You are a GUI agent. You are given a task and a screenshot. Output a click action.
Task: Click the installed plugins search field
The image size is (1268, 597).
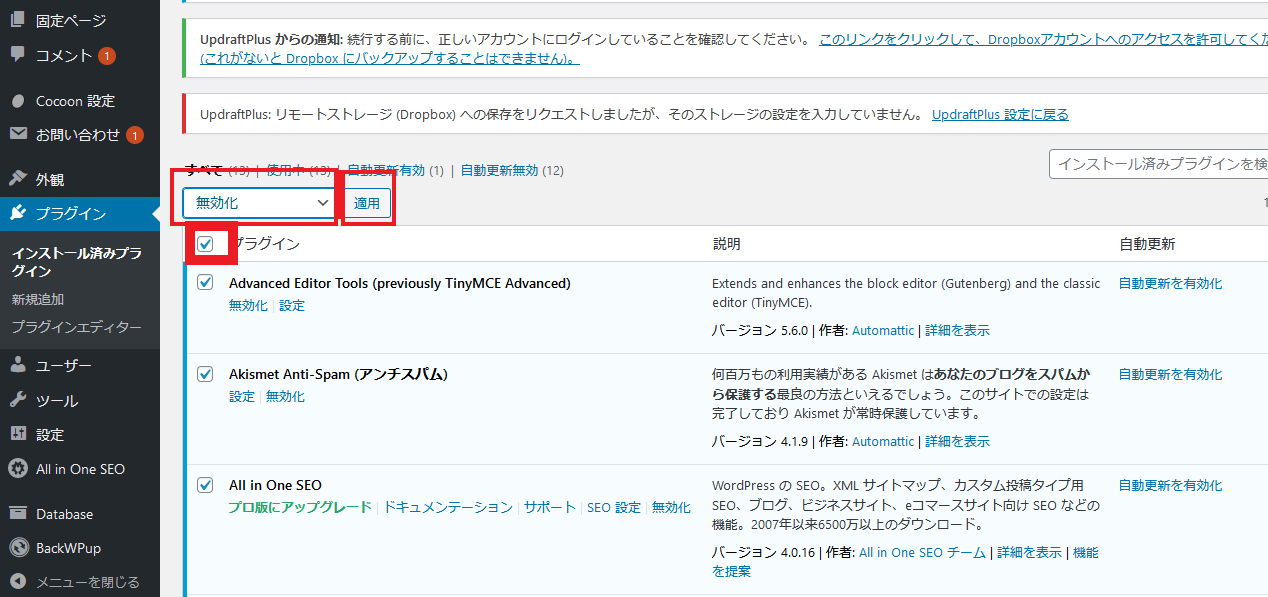click(1158, 164)
